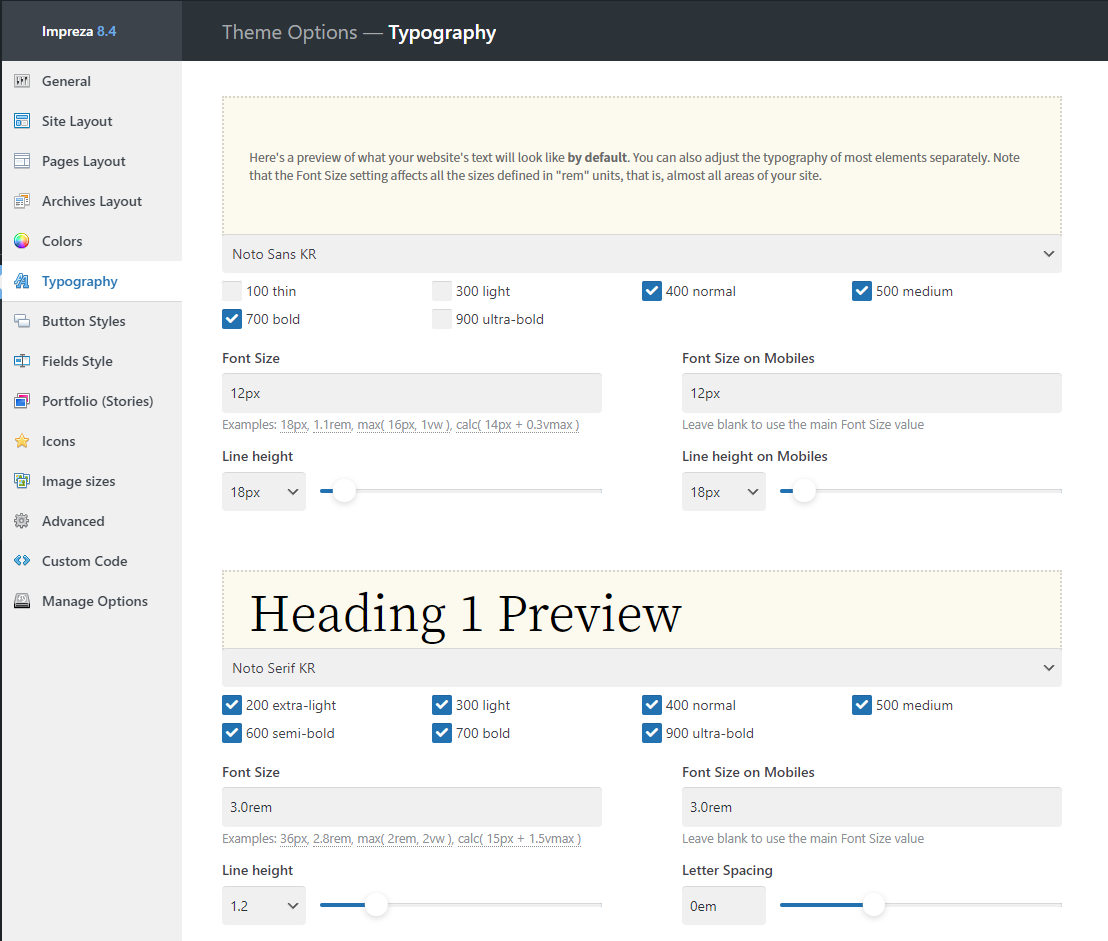Open Line height on Mobiles dropdown
The height and width of the screenshot is (941, 1108).
pos(724,492)
